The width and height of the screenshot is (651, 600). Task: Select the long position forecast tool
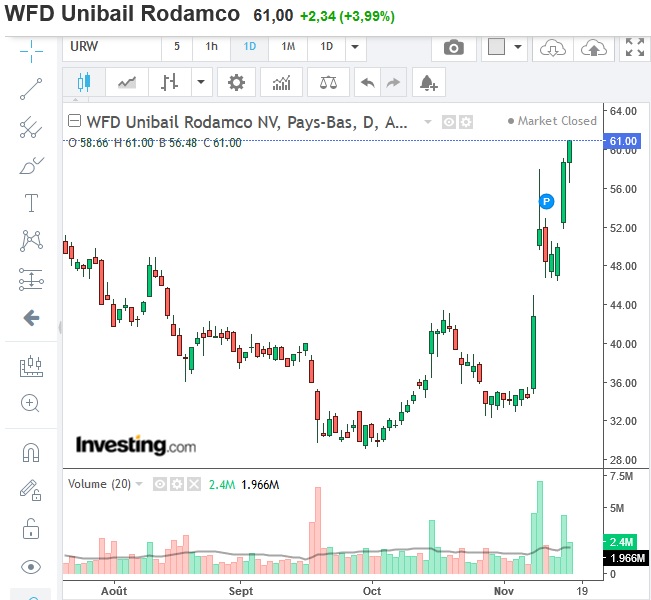point(31,279)
